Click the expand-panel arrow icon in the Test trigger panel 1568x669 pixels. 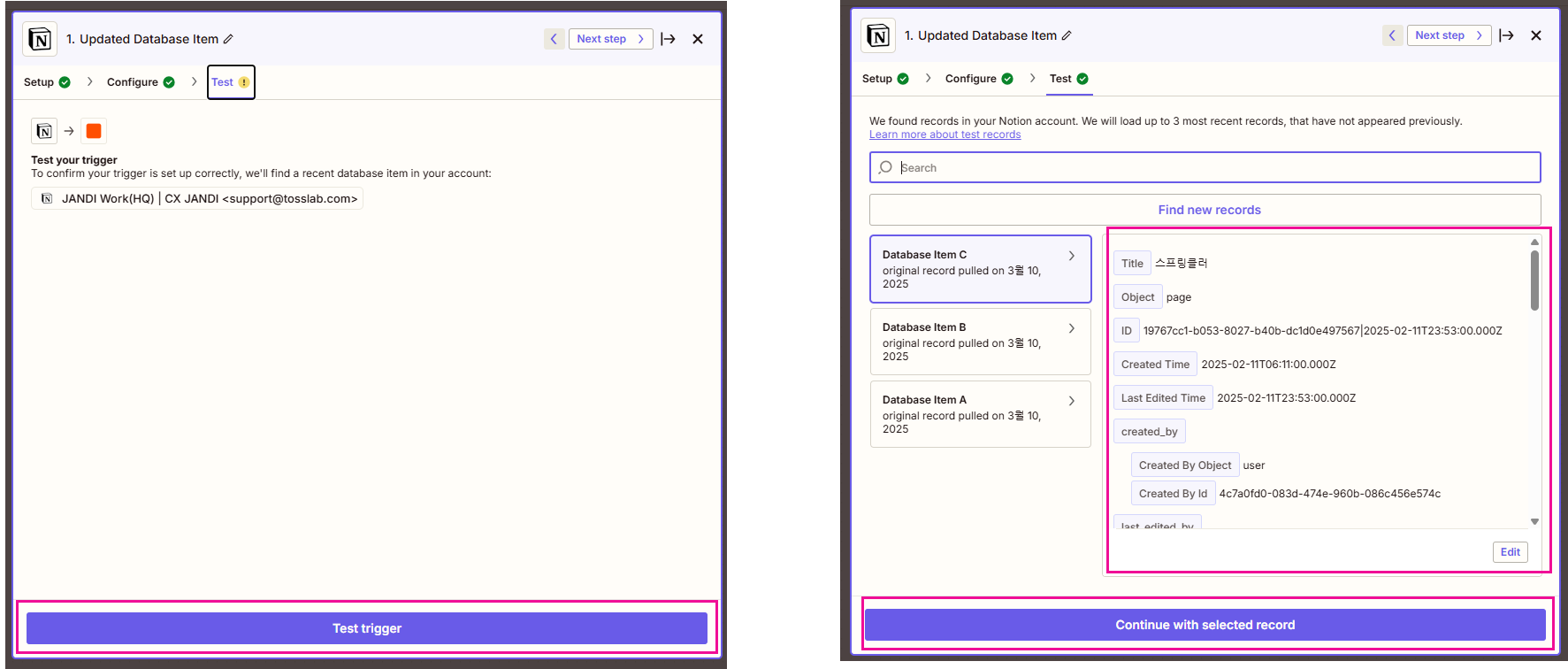[668, 39]
